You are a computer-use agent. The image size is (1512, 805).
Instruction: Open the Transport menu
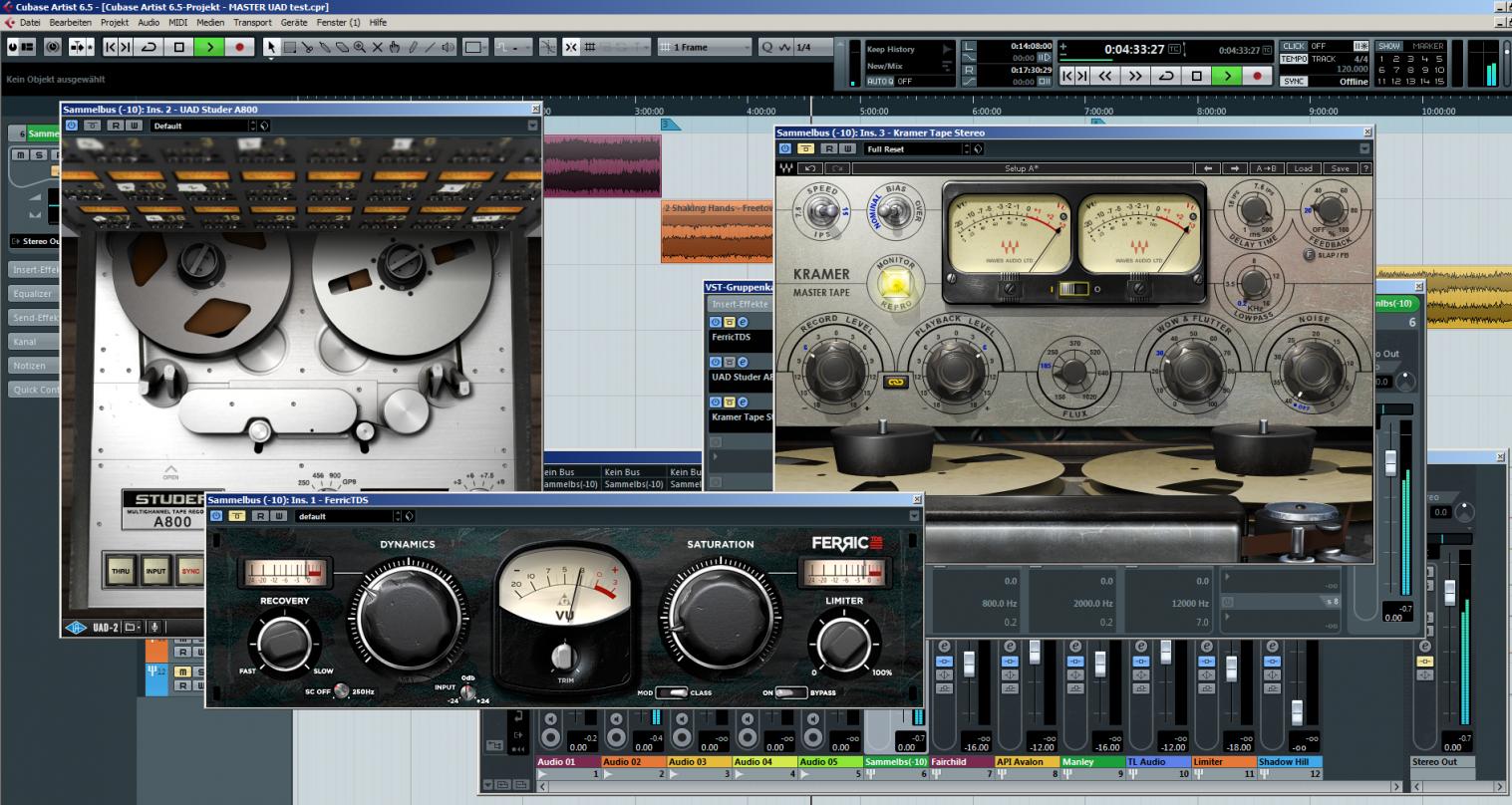(x=251, y=22)
